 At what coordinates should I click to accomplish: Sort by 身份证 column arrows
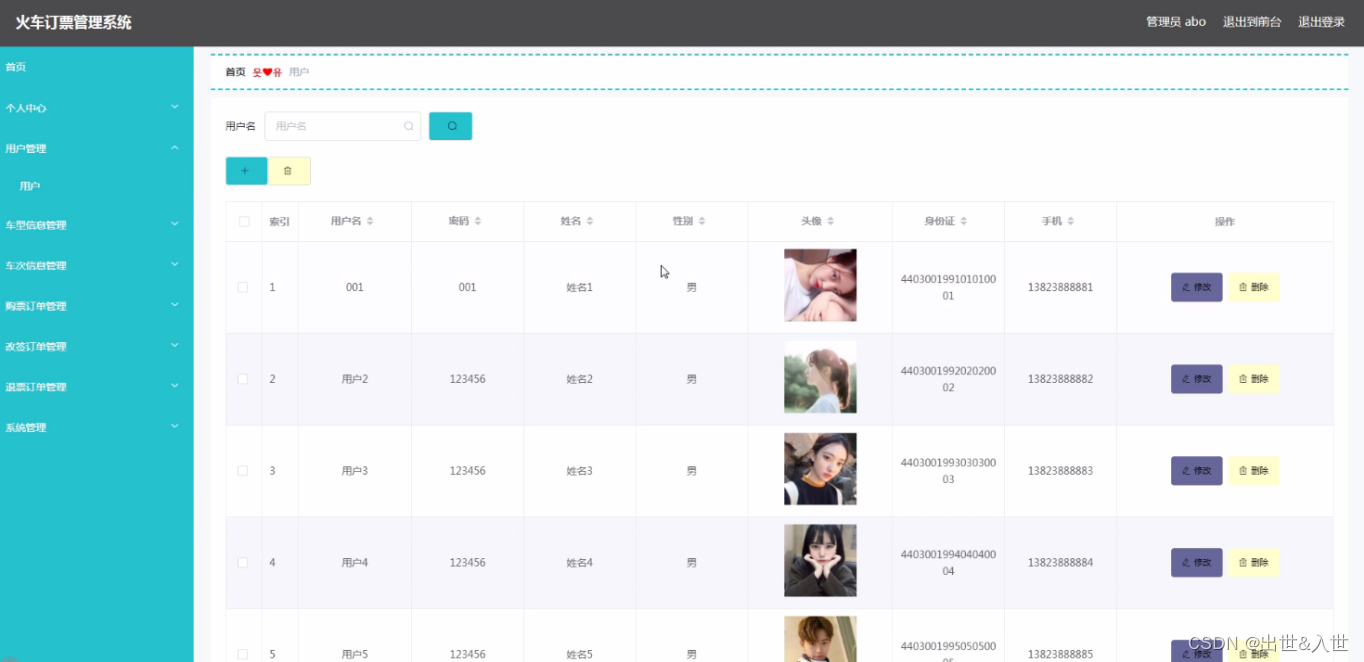(964, 221)
